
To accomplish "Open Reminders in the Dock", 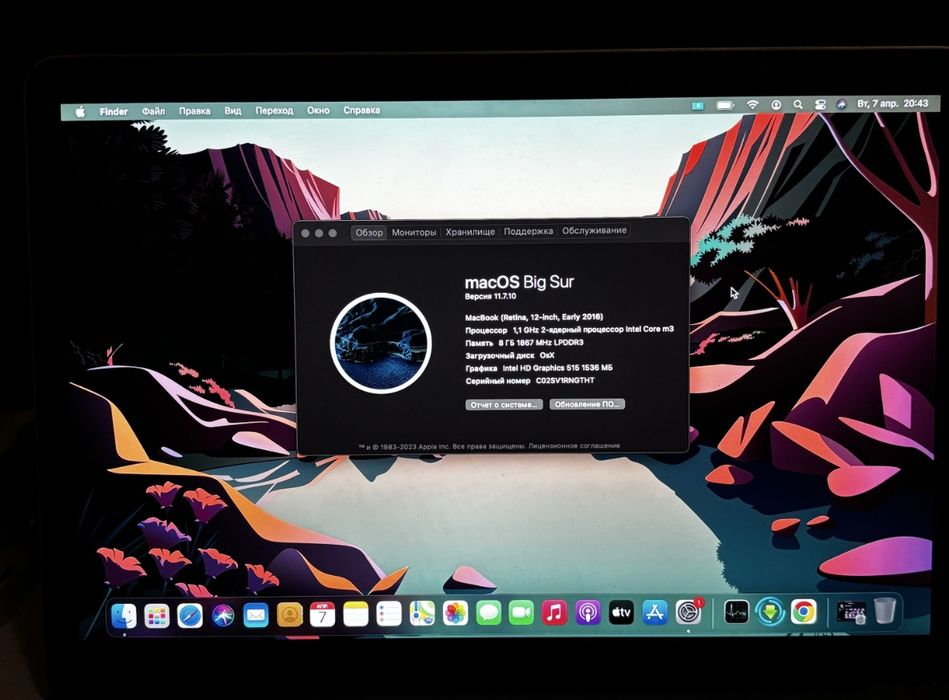I will pyautogui.click(x=389, y=613).
